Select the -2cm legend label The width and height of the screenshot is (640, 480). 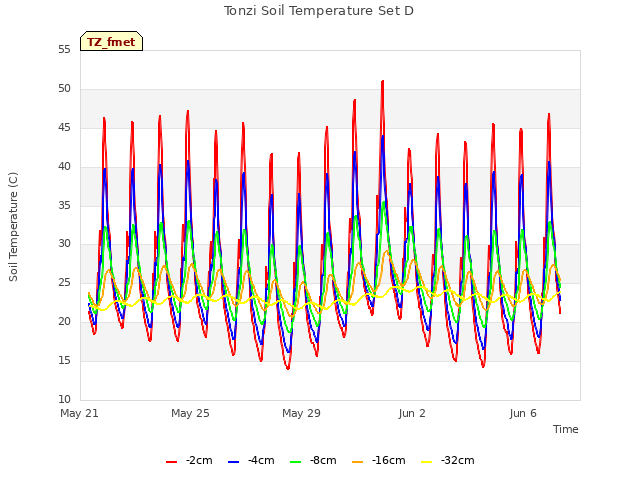[x=199, y=460]
